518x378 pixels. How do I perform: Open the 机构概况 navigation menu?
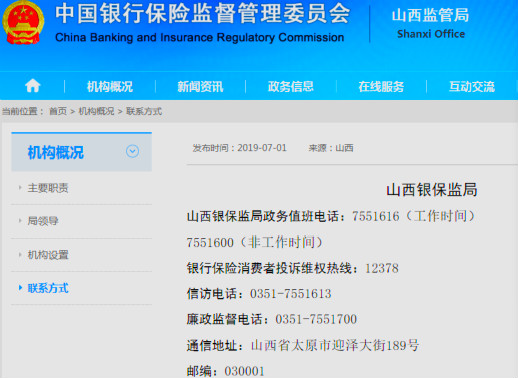(x=110, y=87)
